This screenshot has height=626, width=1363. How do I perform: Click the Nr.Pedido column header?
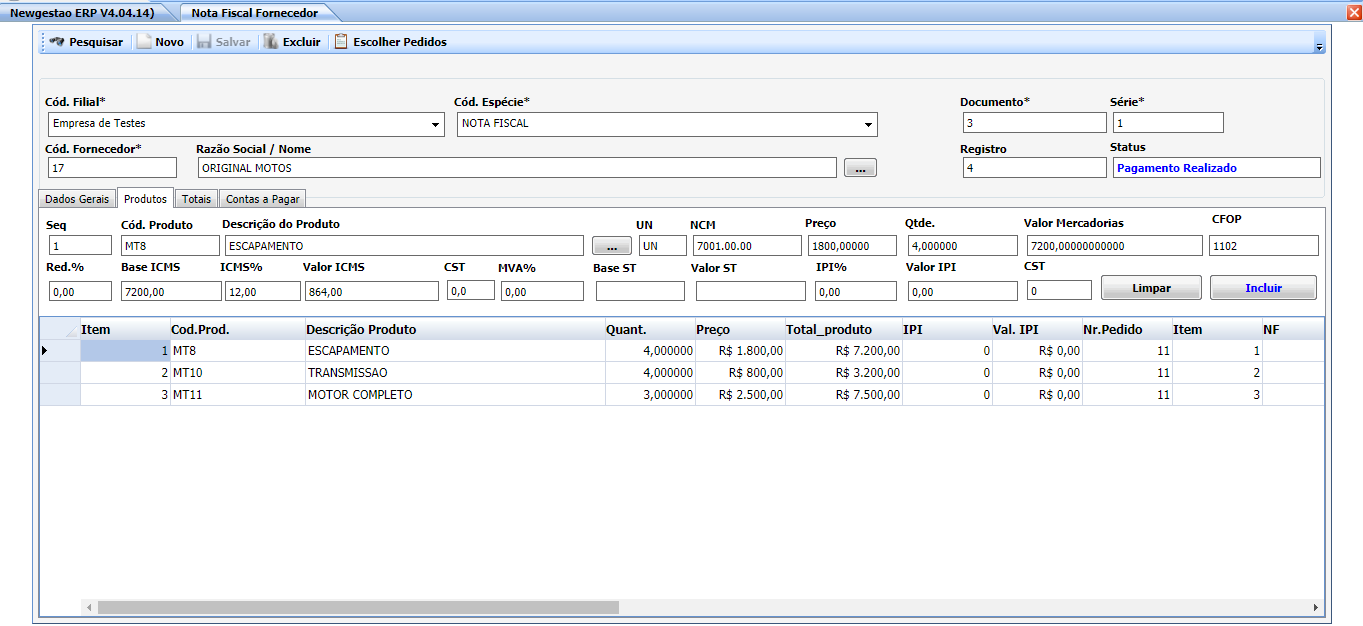[1128, 329]
